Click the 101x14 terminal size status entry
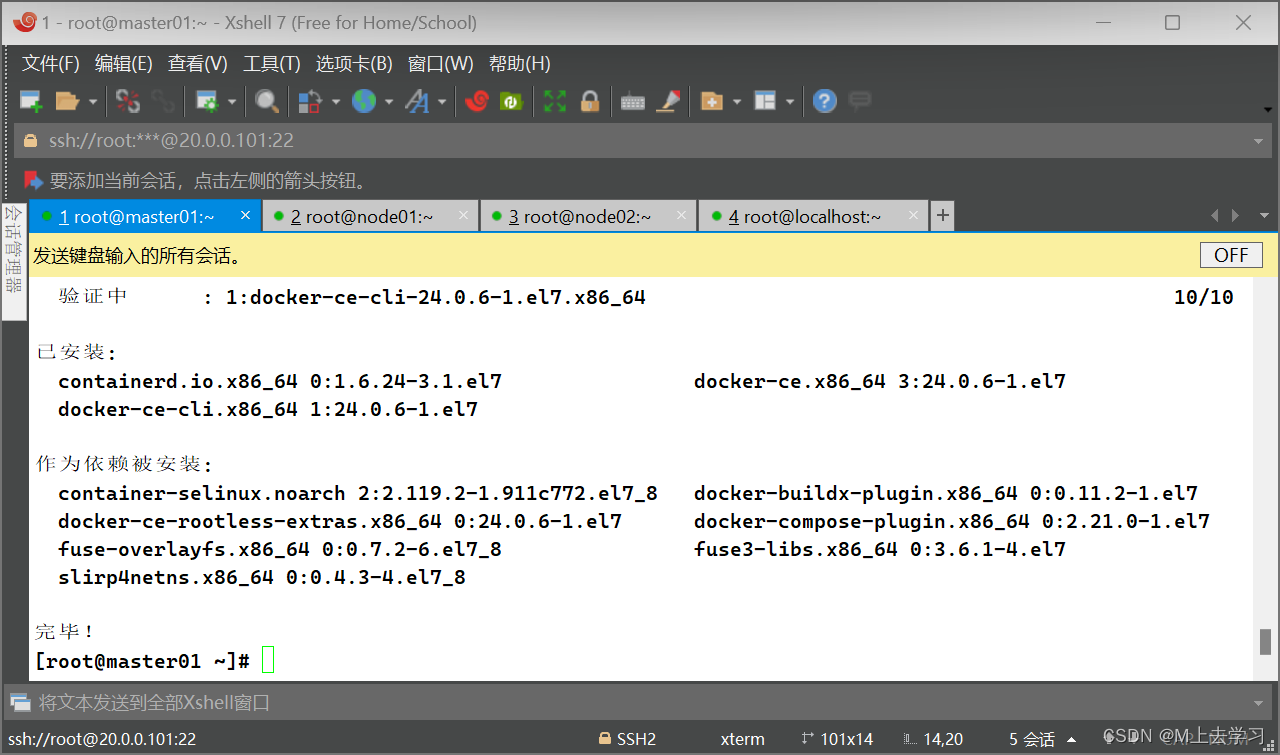The width and height of the screenshot is (1280, 755). pos(837,739)
